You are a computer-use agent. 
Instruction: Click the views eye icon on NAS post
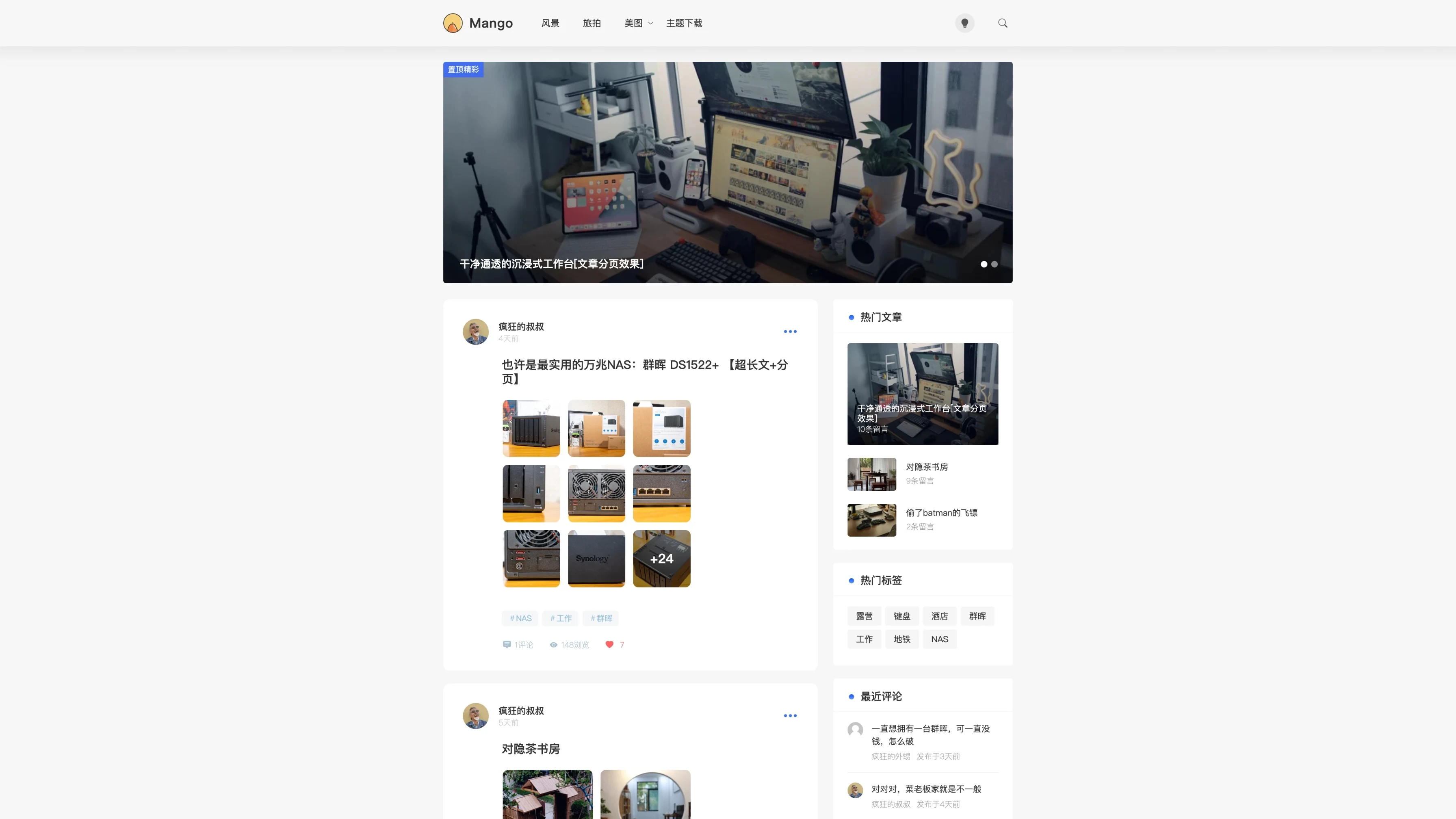click(x=554, y=644)
